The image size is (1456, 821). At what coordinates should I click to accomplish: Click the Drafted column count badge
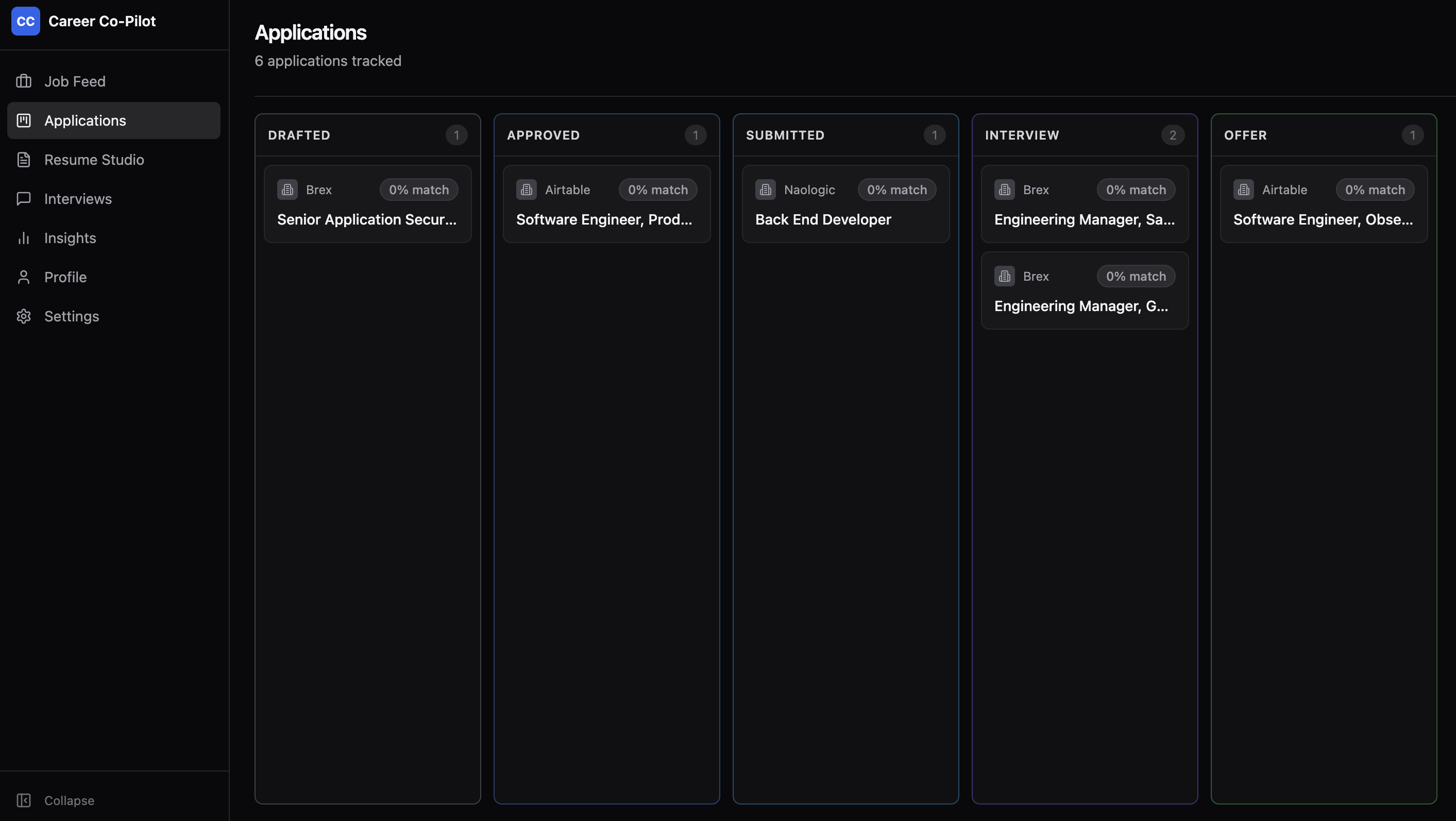point(456,135)
